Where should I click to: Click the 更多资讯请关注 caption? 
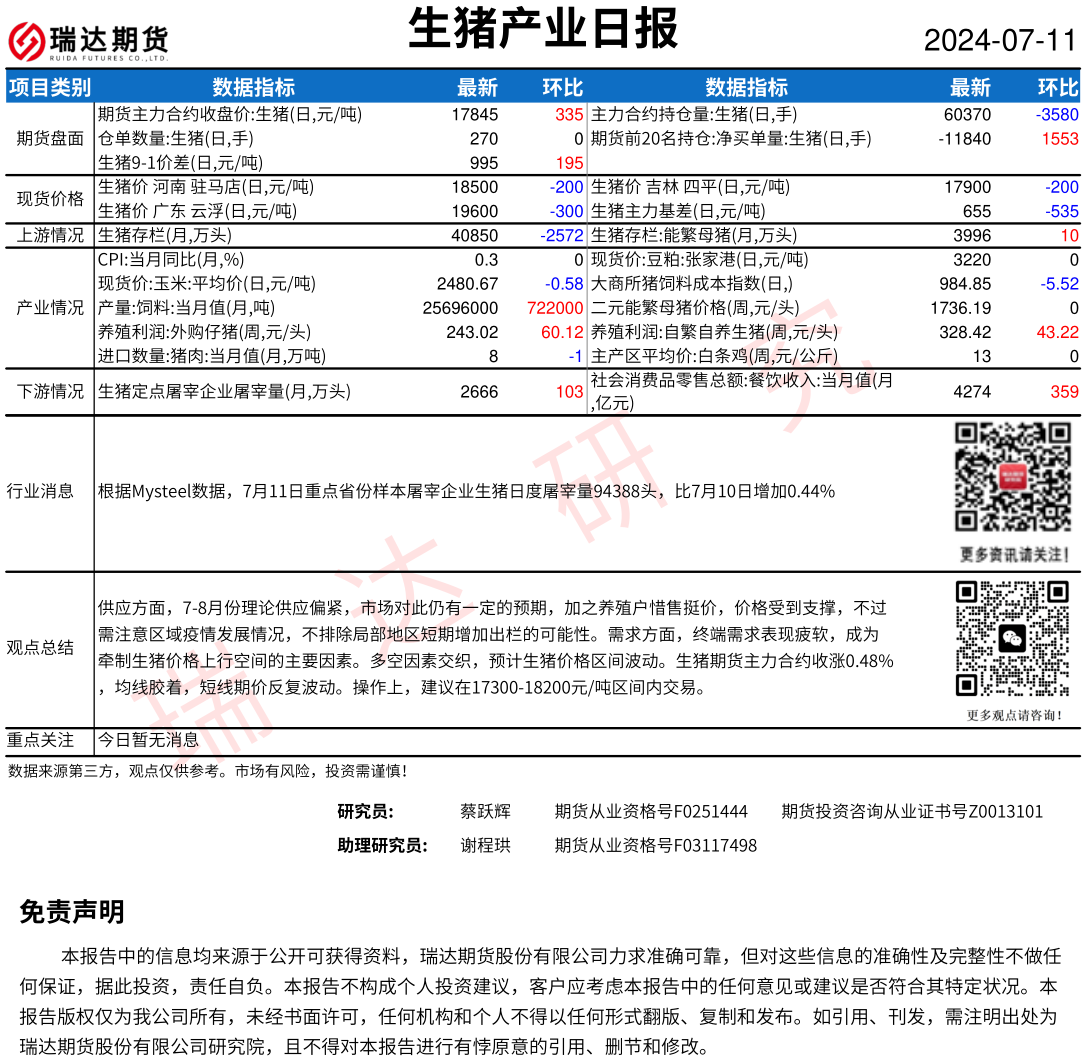pos(1013,554)
